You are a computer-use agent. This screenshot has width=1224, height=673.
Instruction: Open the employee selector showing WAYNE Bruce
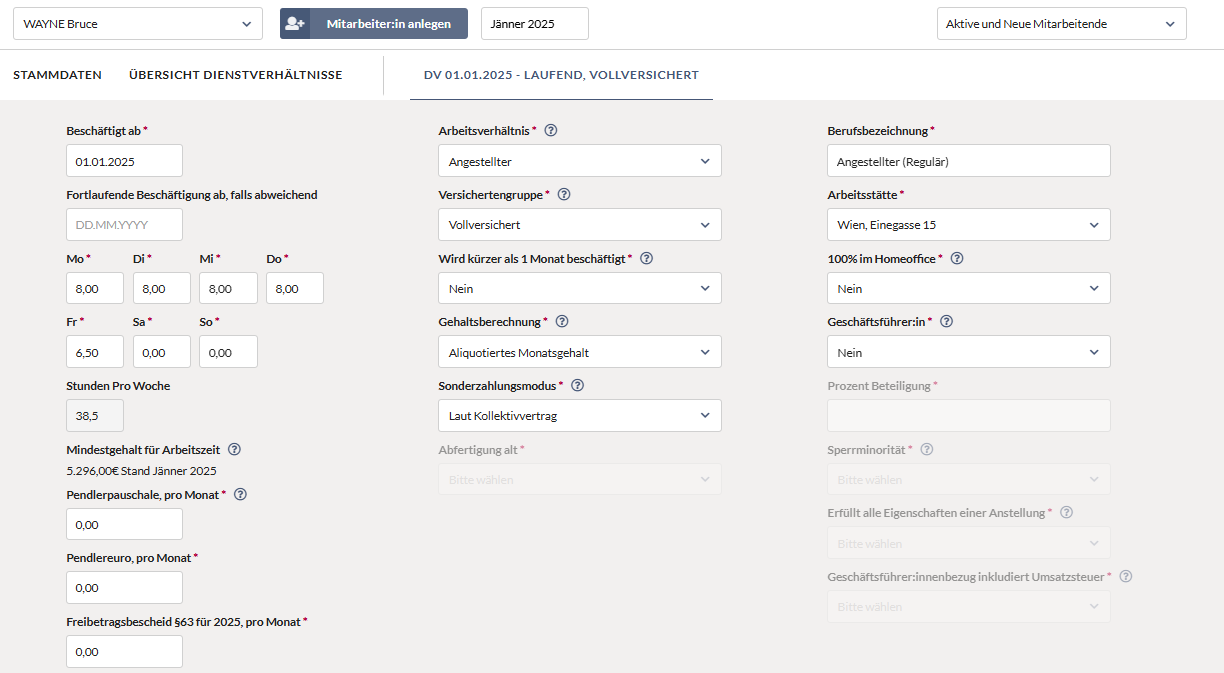pyautogui.click(x=138, y=24)
